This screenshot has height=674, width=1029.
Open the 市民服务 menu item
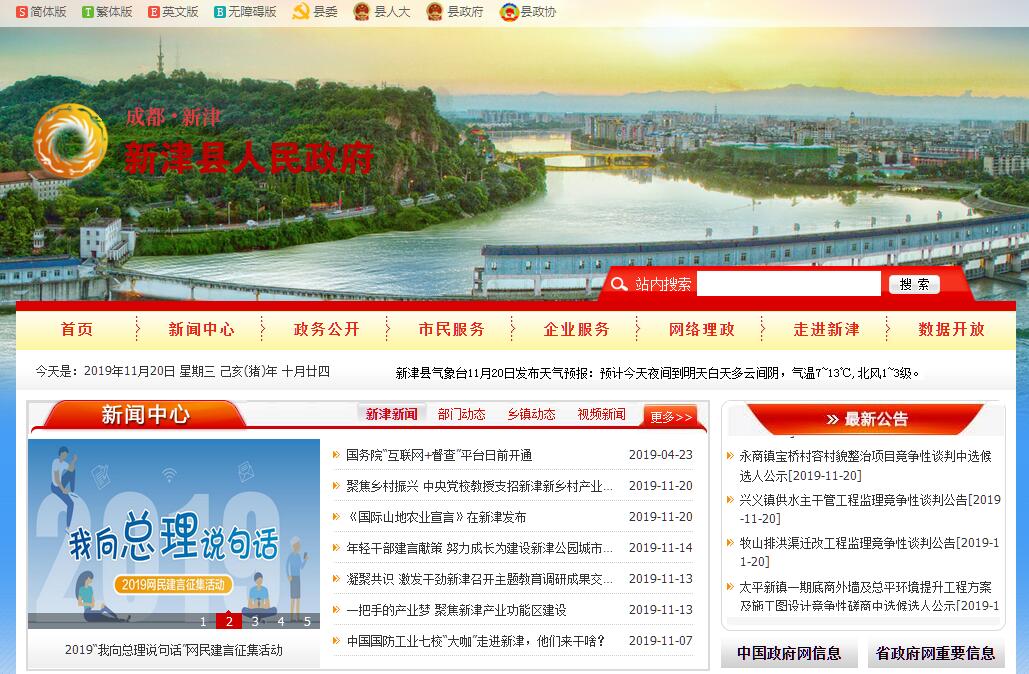[452, 329]
